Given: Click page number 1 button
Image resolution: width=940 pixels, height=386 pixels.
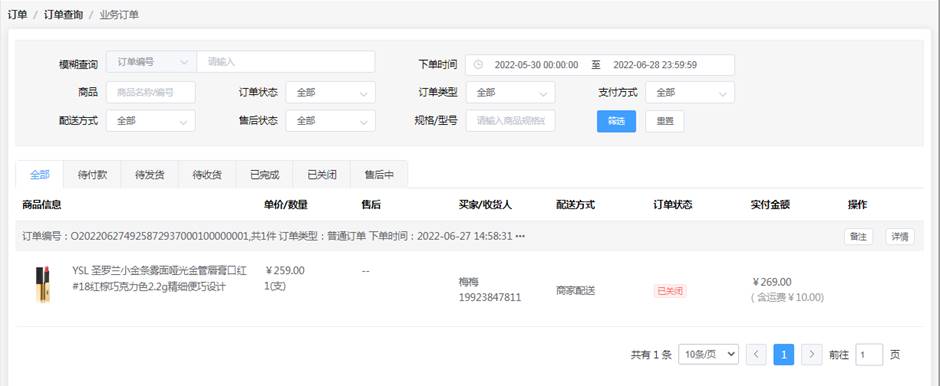Looking at the screenshot, I should point(784,354).
